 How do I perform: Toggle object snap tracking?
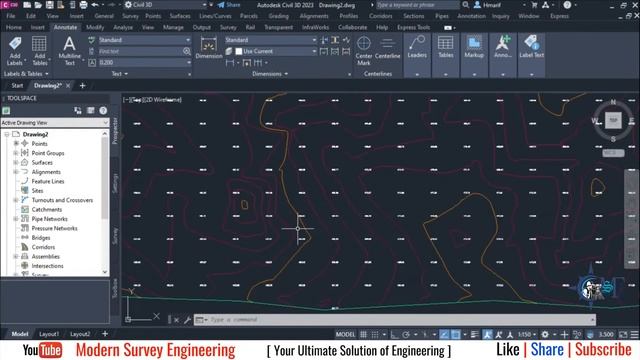444,334
